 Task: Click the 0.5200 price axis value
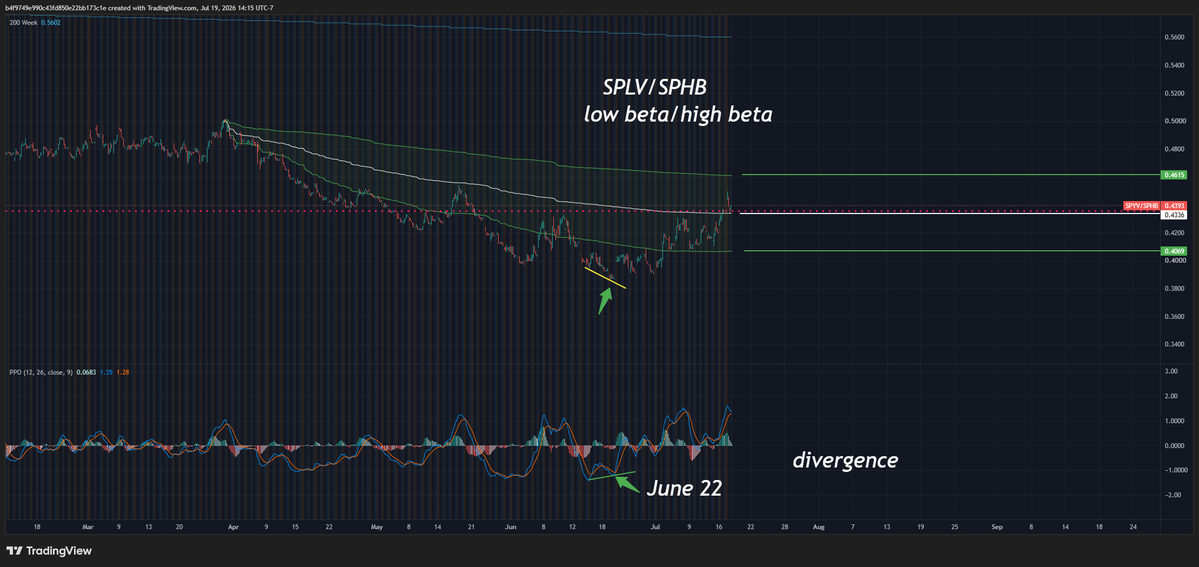pos(1175,93)
